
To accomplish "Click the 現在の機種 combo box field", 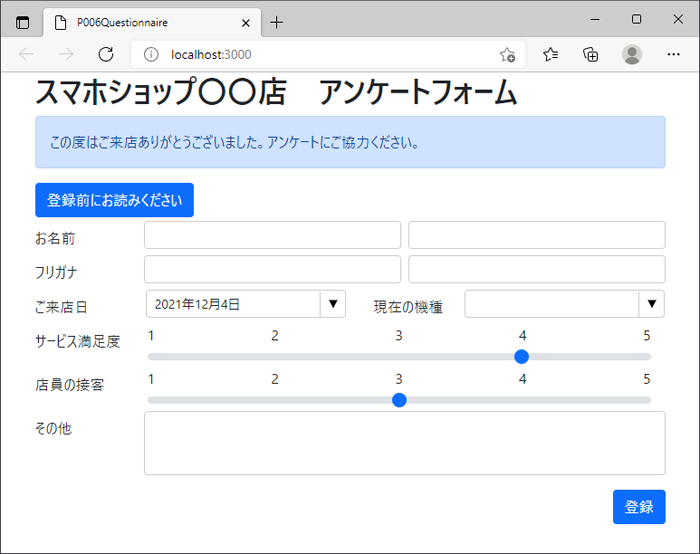I will (x=552, y=304).
